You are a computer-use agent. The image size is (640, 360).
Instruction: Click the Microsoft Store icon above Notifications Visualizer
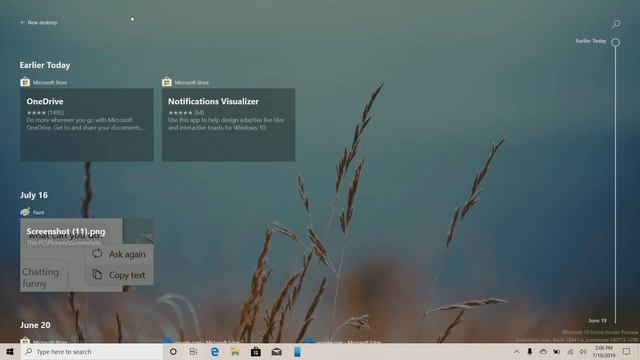[x=167, y=82]
